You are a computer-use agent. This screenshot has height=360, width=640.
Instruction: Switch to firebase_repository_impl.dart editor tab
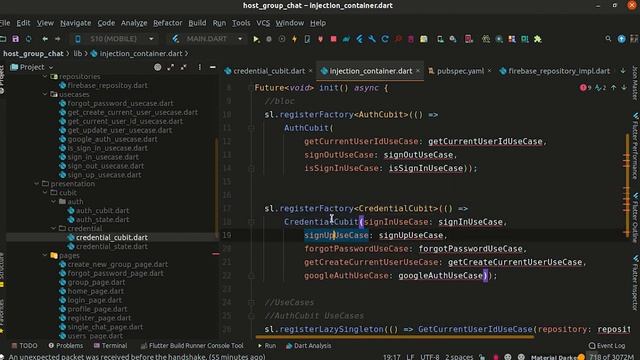pyautogui.click(x=559, y=71)
